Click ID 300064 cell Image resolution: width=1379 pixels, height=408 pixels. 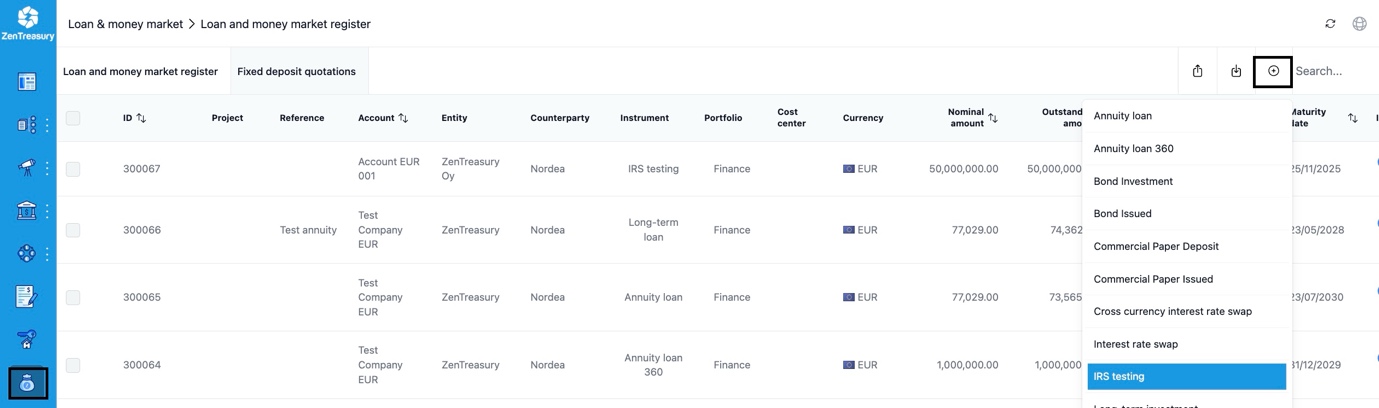141,365
